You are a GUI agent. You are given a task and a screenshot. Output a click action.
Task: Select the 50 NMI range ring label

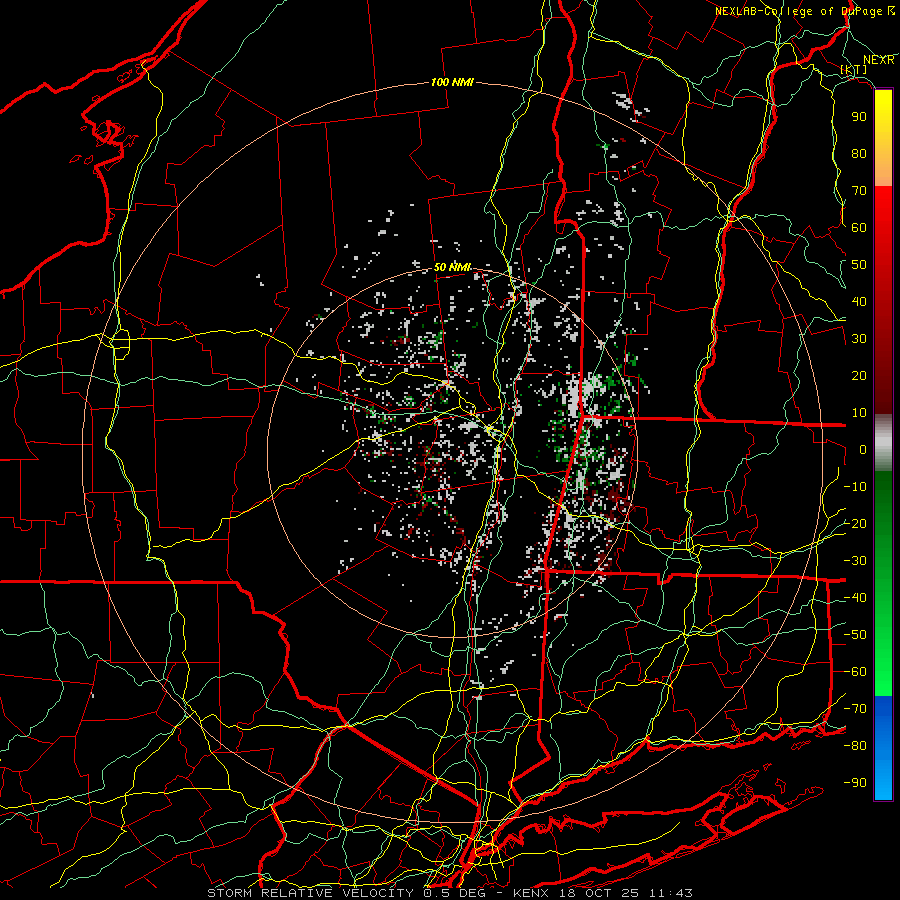pos(452,267)
